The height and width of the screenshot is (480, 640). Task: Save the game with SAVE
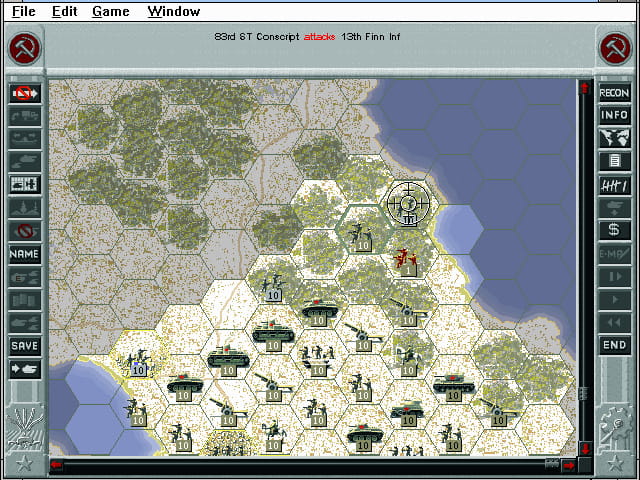25,346
